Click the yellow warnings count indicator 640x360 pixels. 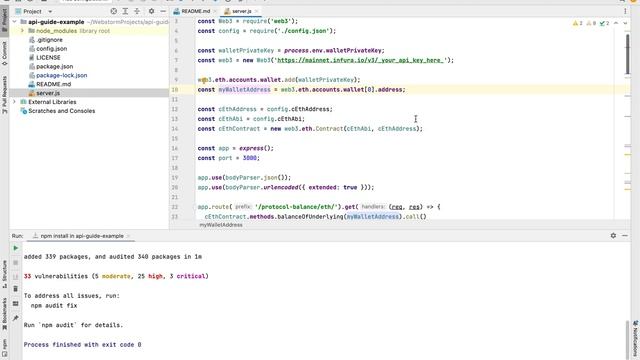(x=578, y=23)
